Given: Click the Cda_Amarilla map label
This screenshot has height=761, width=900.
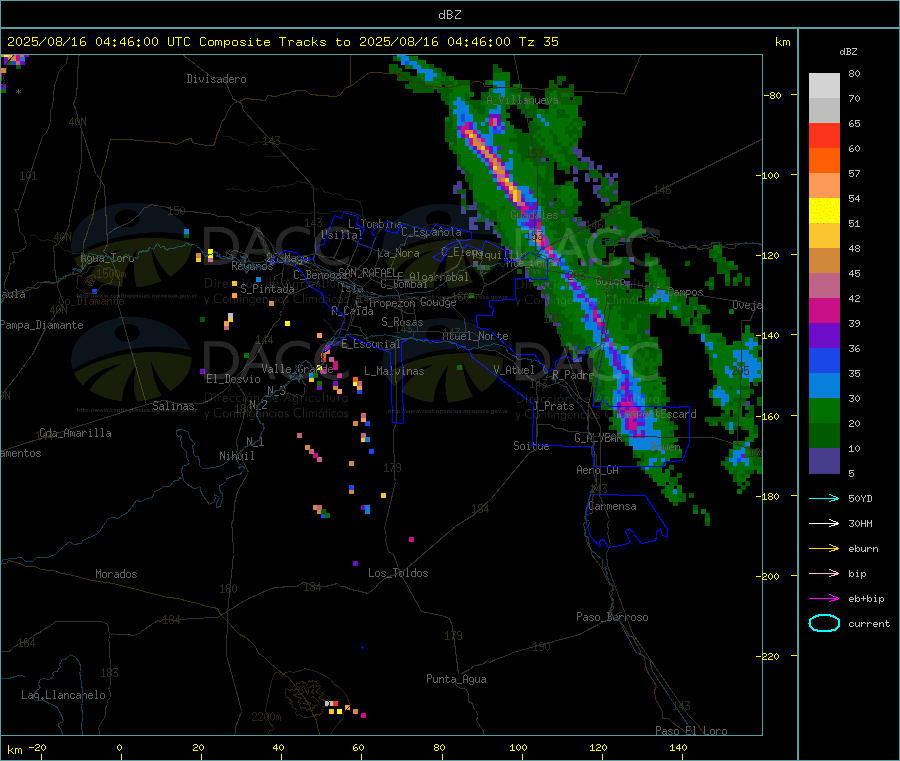Looking at the screenshot, I should click(75, 433).
